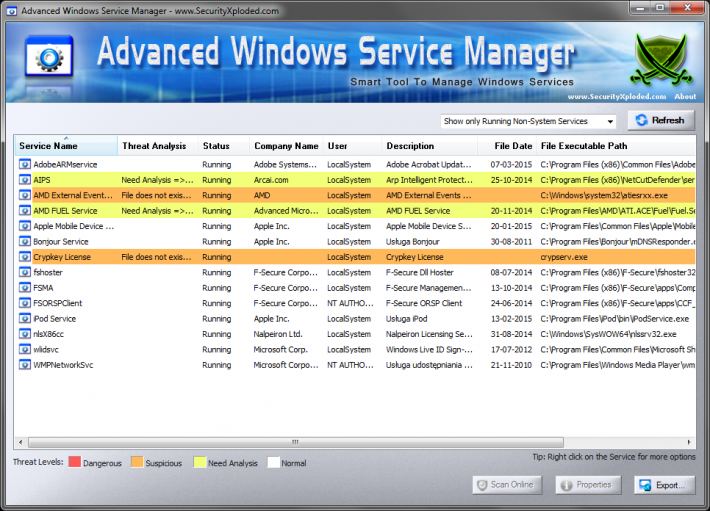Click the 'Usługa Bonjour' description cell

click(x=413, y=241)
